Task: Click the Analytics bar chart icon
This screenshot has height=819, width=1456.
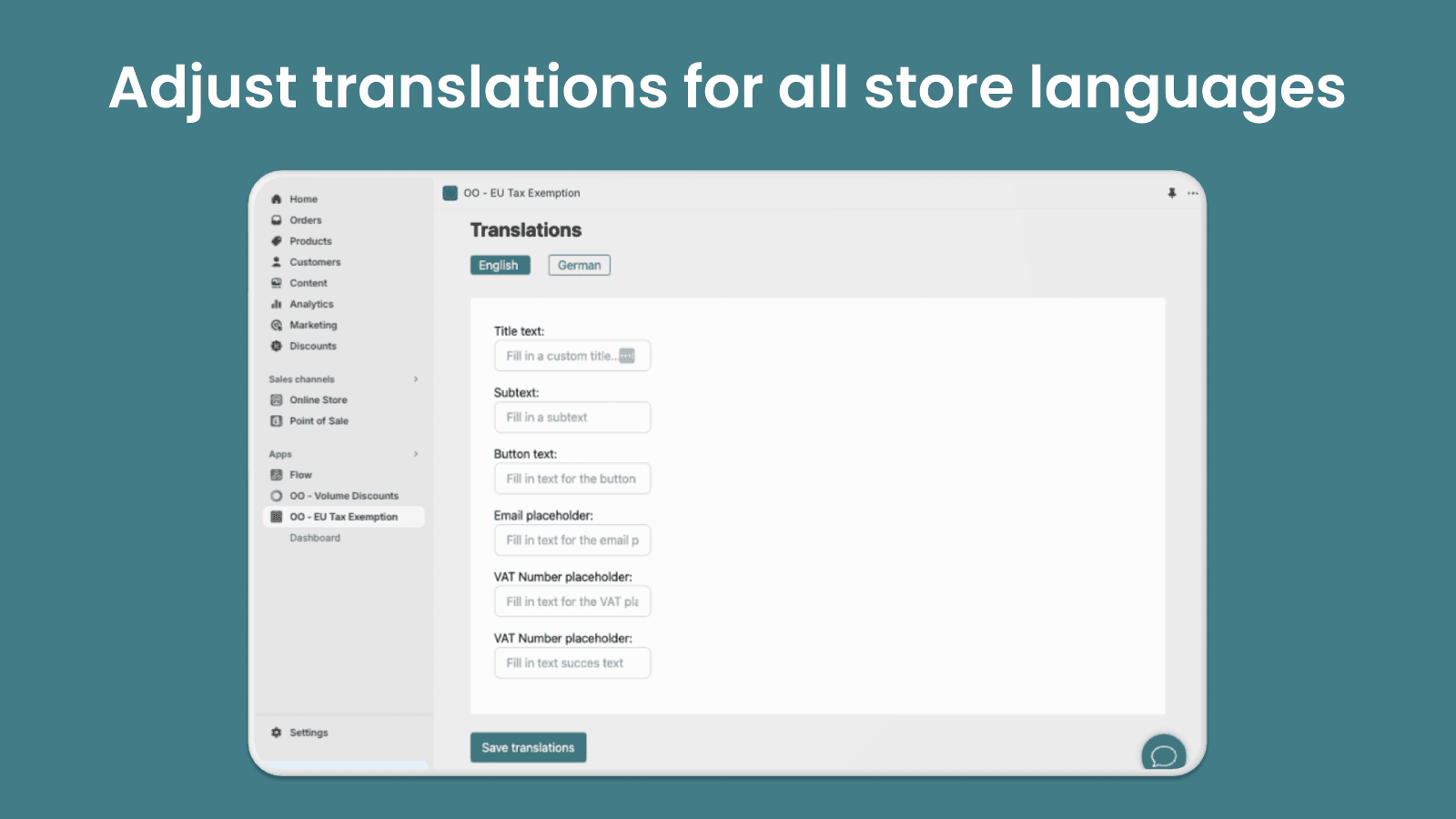Action: pyautogui.click(x=277, y=304)
